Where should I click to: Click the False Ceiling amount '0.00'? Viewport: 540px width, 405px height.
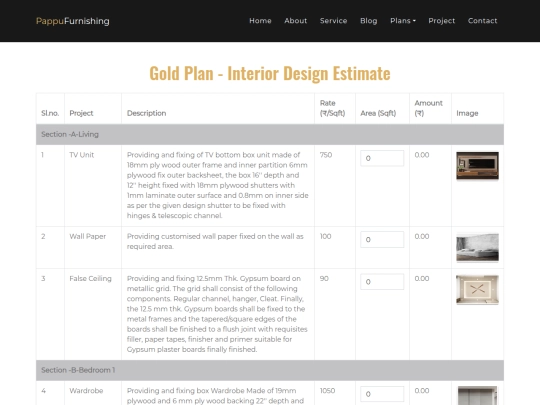[x=422, y=279]
